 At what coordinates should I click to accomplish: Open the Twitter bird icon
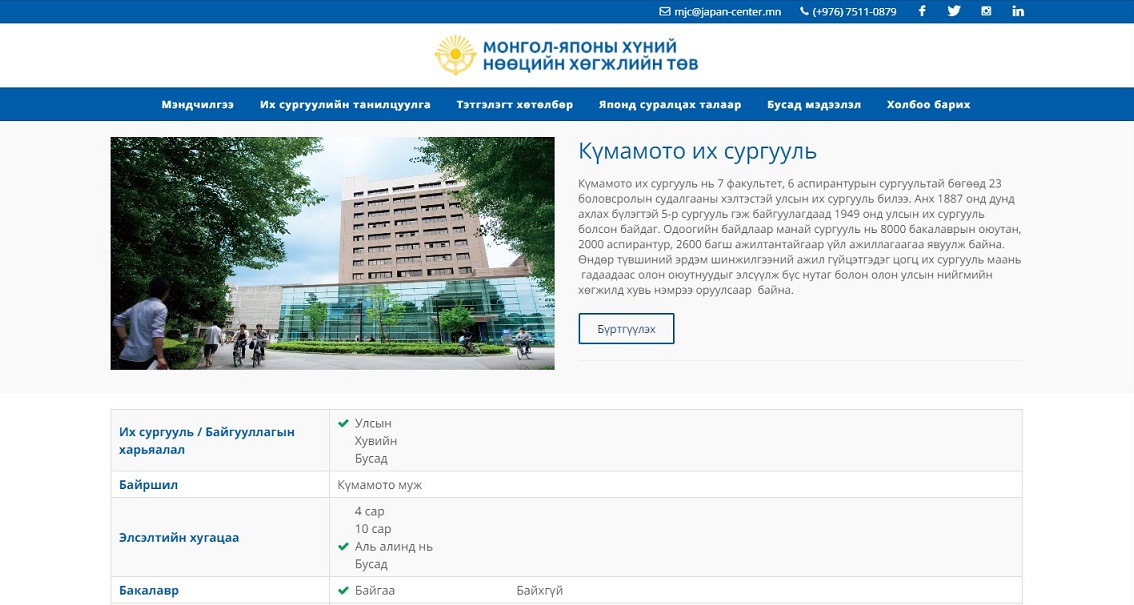pos(954,11)
